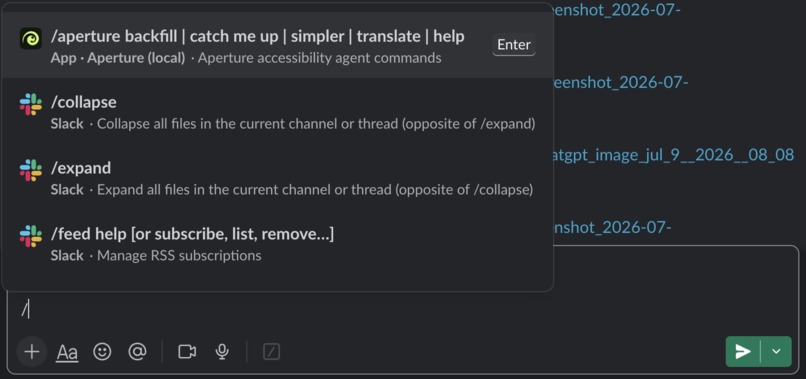Image resolution: width=806 pixels, height=379 pixels.
Task: Select the /aperture backfill command
Action: click(278, 45)
